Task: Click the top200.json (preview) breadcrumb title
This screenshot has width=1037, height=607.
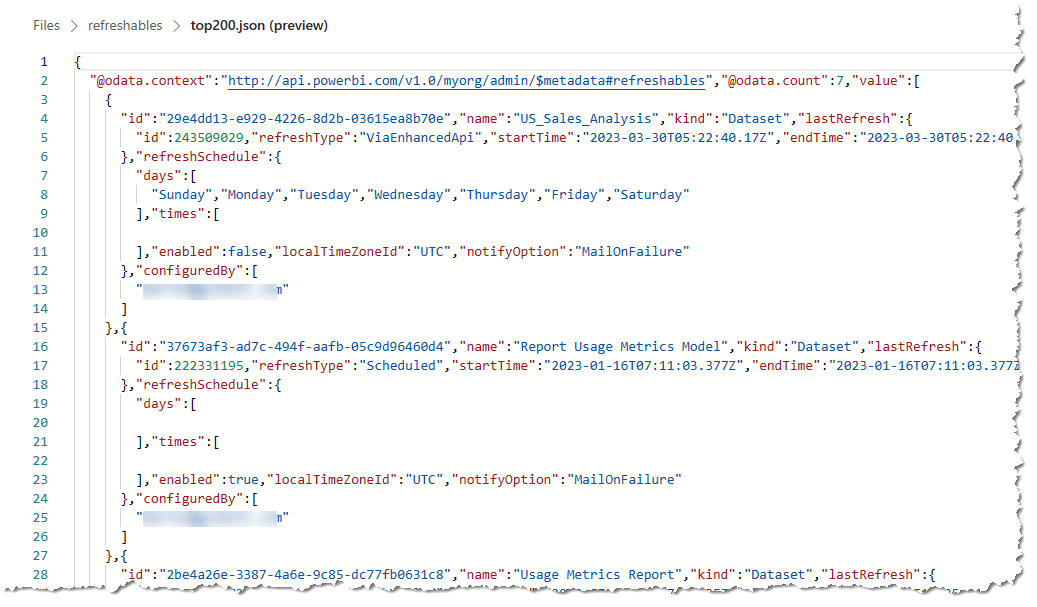Action: point(259,26)
